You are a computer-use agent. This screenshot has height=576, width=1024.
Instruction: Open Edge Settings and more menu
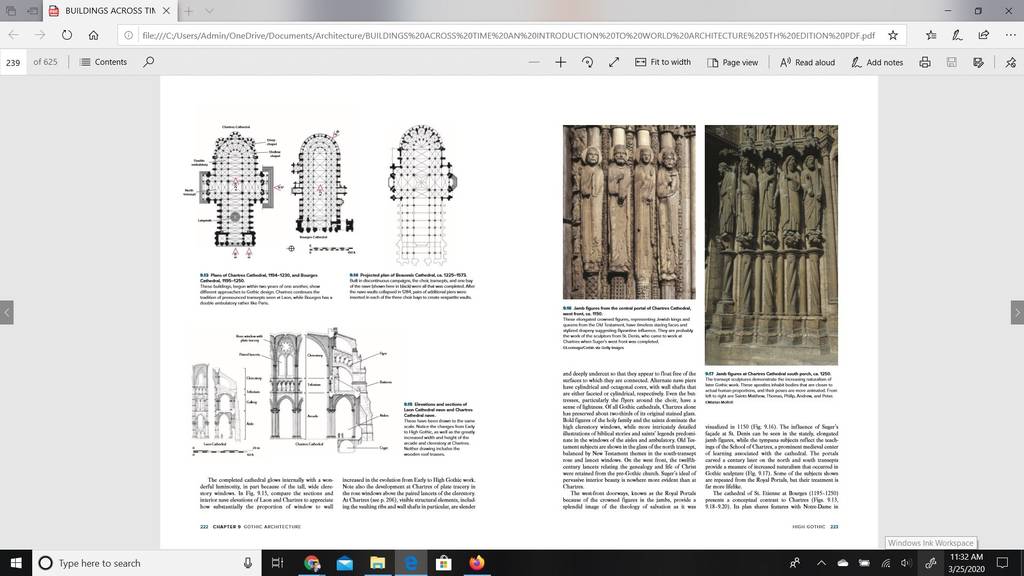1010,35
